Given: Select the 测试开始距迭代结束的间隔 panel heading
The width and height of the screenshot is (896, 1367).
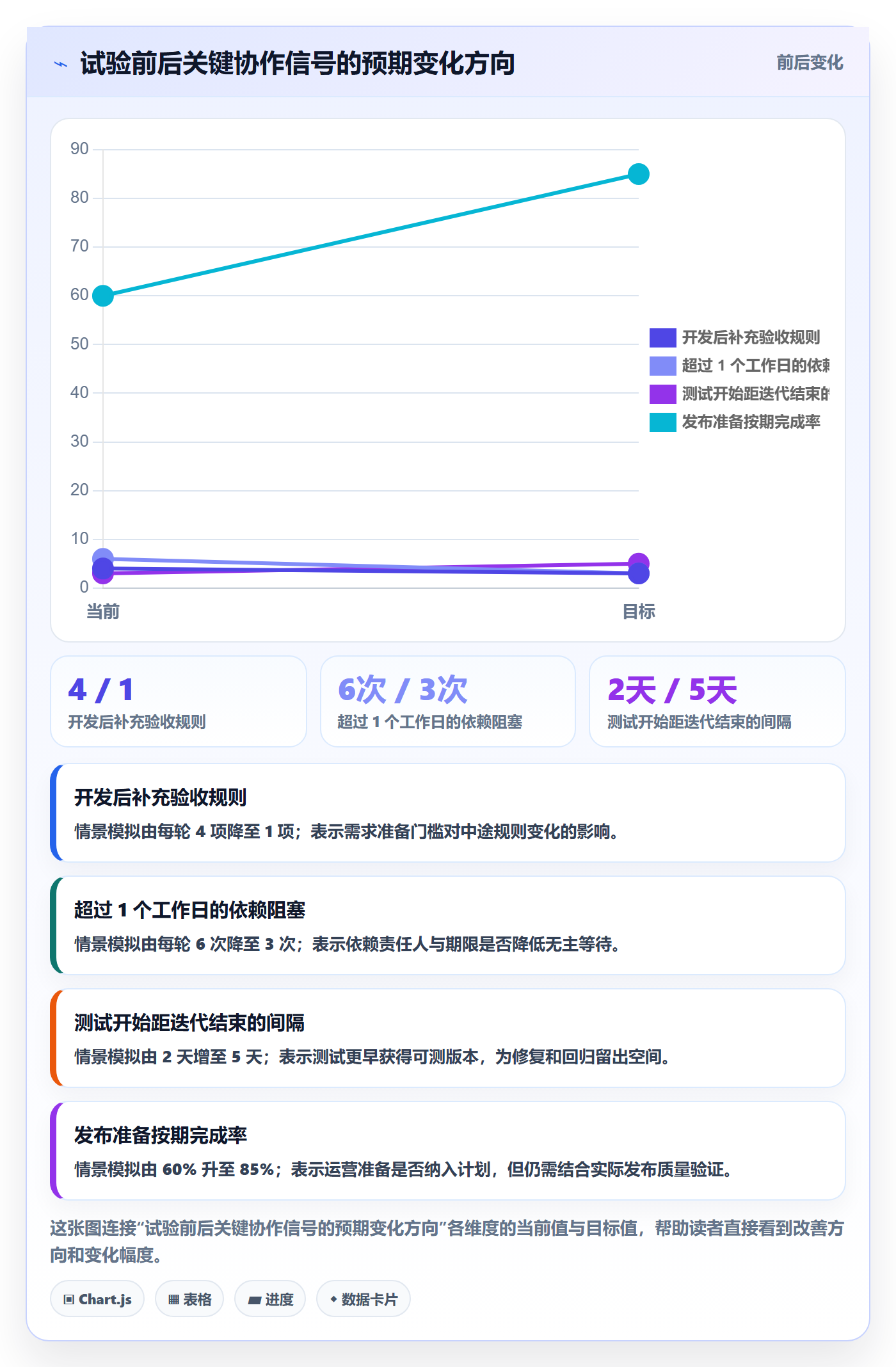Looking at the screenshot, I should 189,1023.
